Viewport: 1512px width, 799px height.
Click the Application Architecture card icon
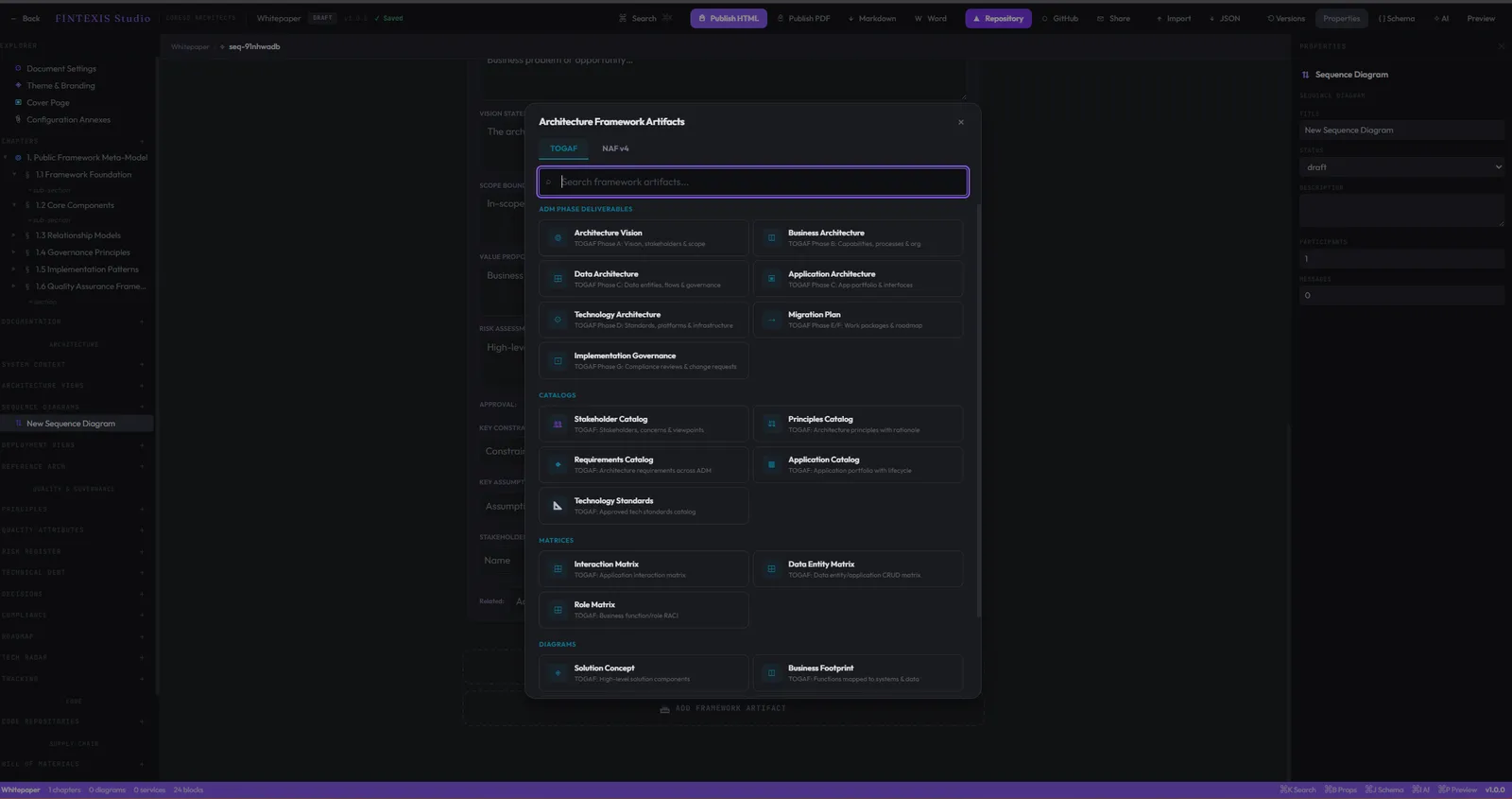click(771, 279)
